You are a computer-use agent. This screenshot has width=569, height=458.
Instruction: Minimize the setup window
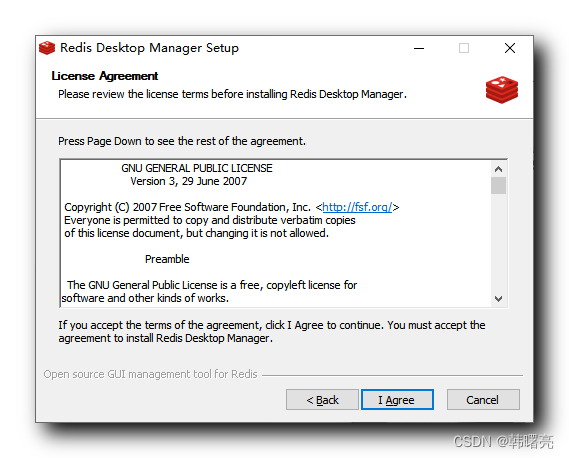click(419, 48)
